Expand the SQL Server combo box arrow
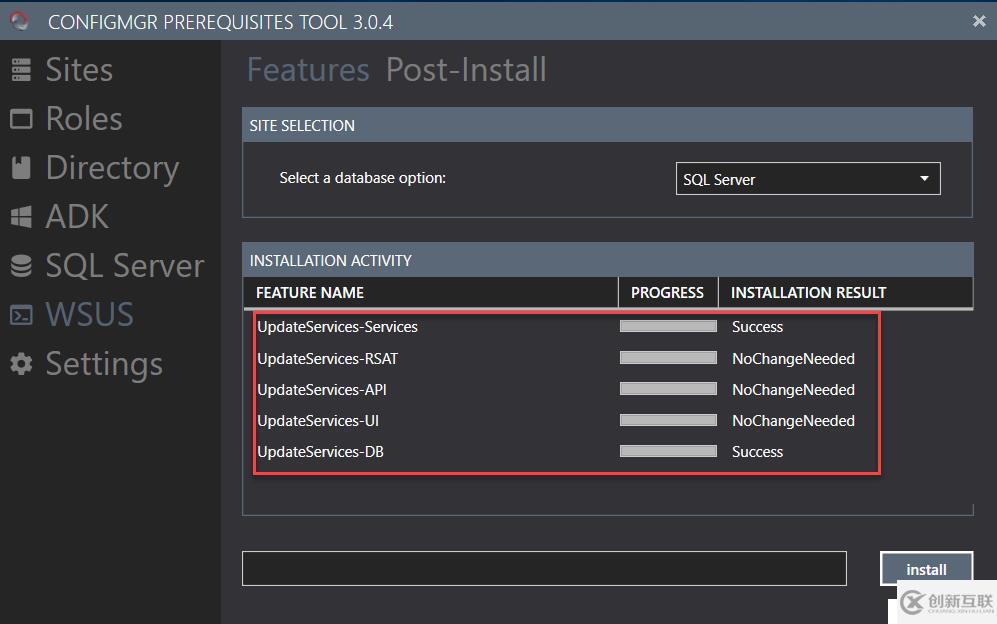Viewport: 997px width, 624px height. pos(924,179)
